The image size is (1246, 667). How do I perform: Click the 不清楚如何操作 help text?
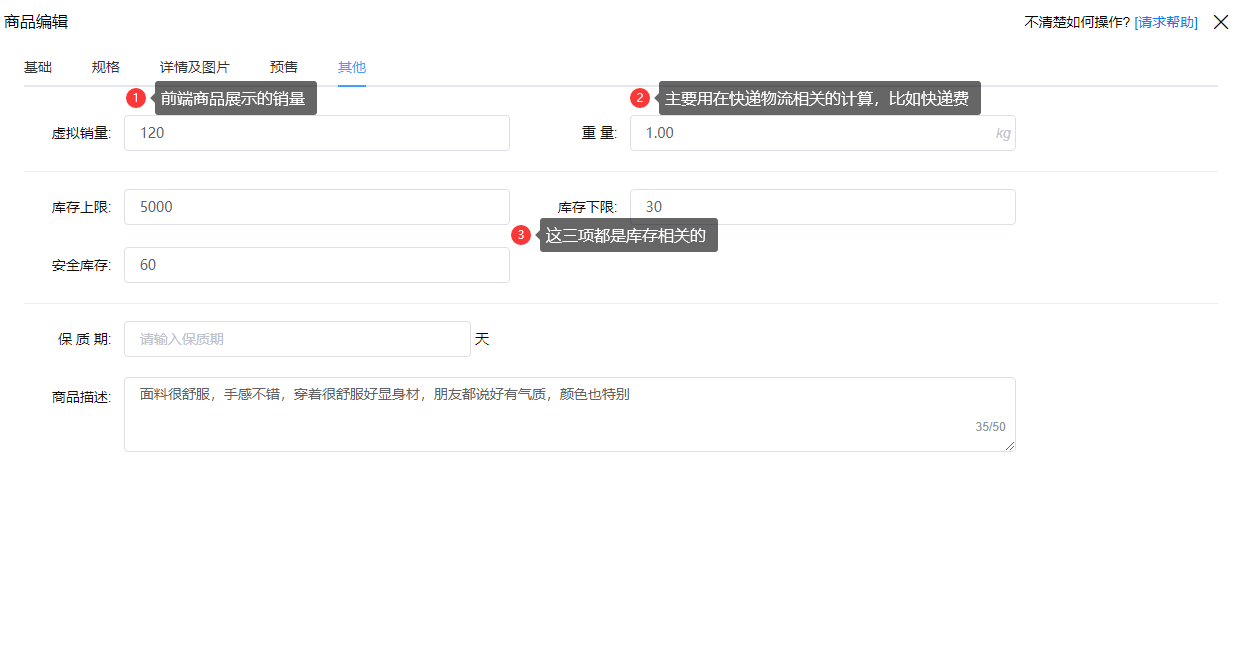click(x=1066, y=21)
